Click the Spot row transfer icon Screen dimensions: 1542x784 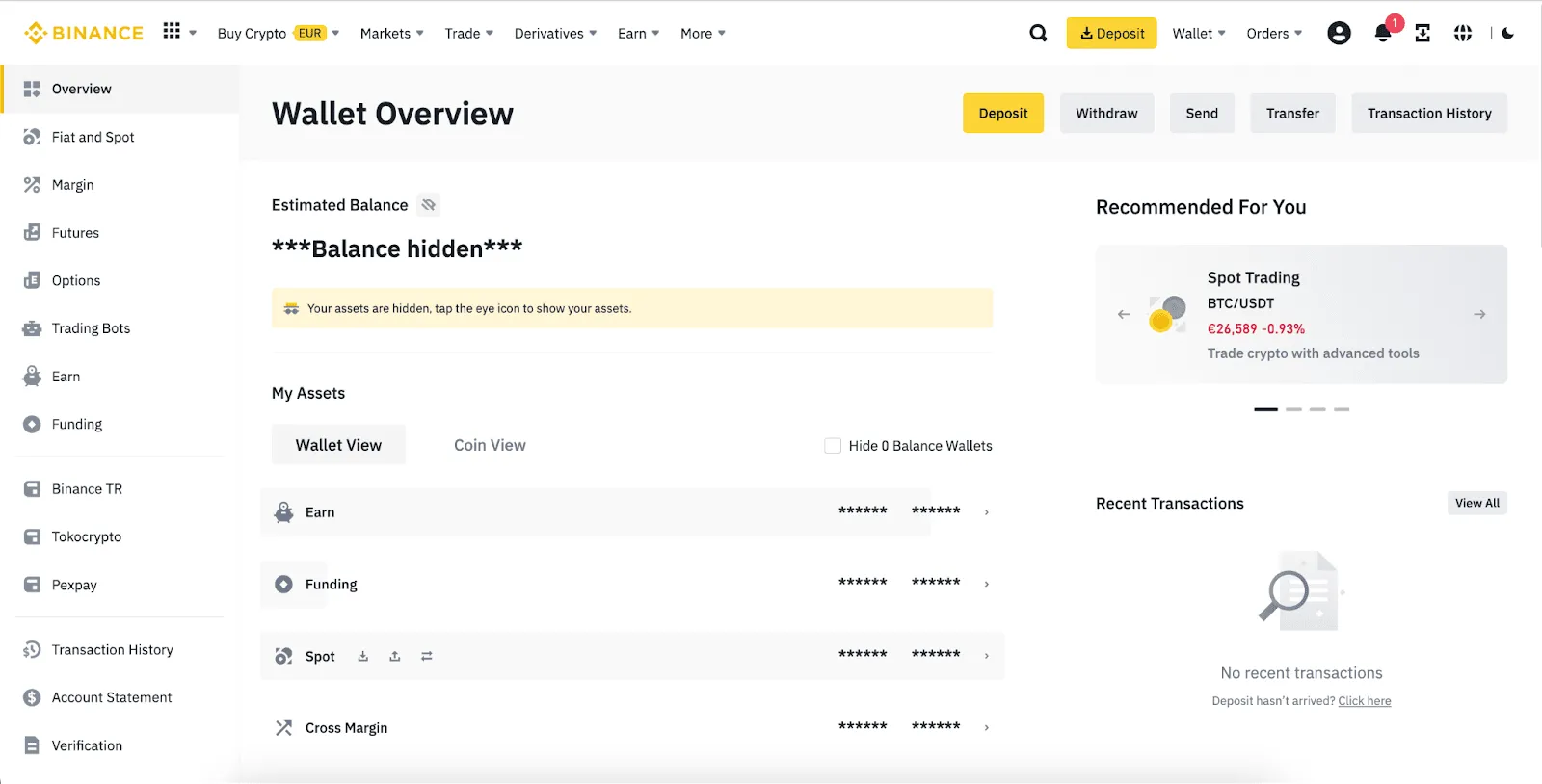(x=427, y=657)
